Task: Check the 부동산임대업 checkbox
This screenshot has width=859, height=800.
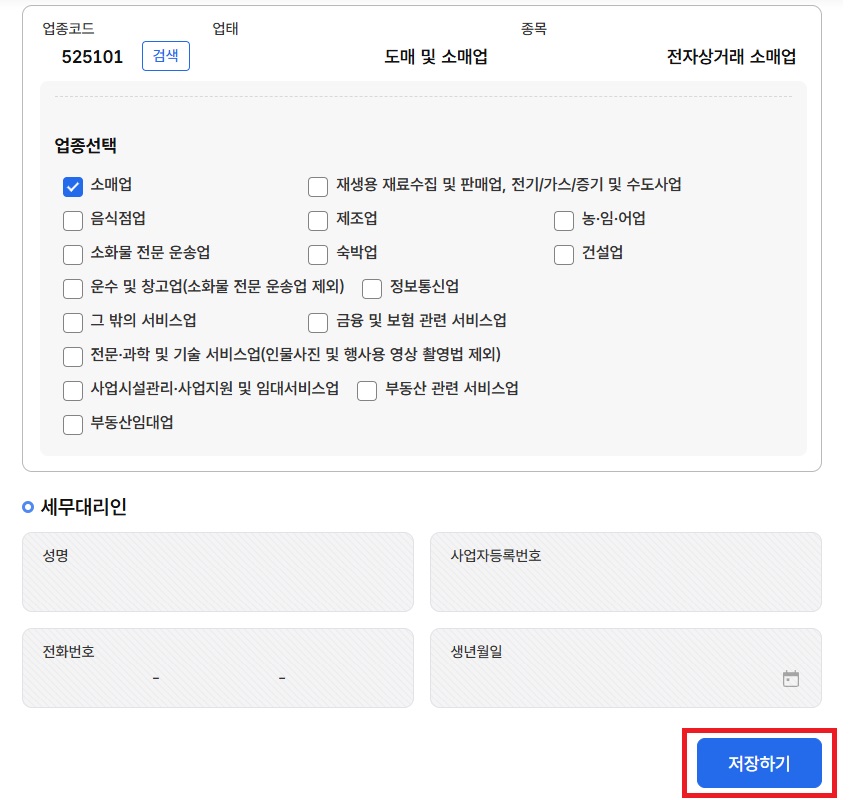Action: coord(73,424)
